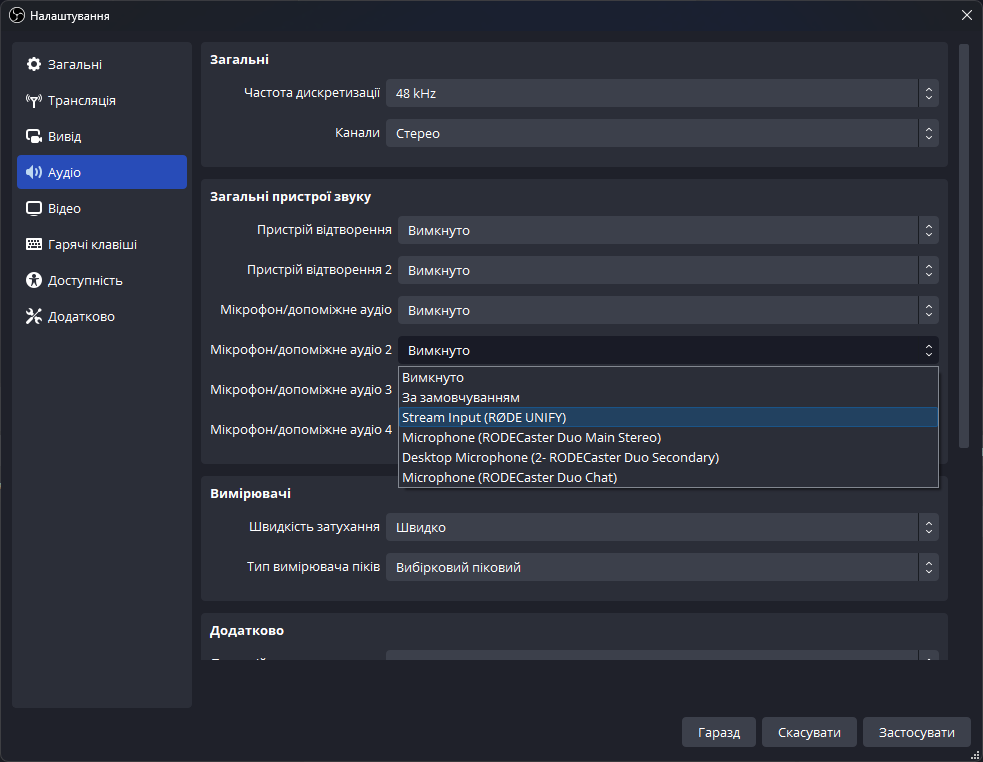Expand the Частота дискретизації 48 kHz dropdown
This screenshot has width=983, height=762.
point(662,94)
